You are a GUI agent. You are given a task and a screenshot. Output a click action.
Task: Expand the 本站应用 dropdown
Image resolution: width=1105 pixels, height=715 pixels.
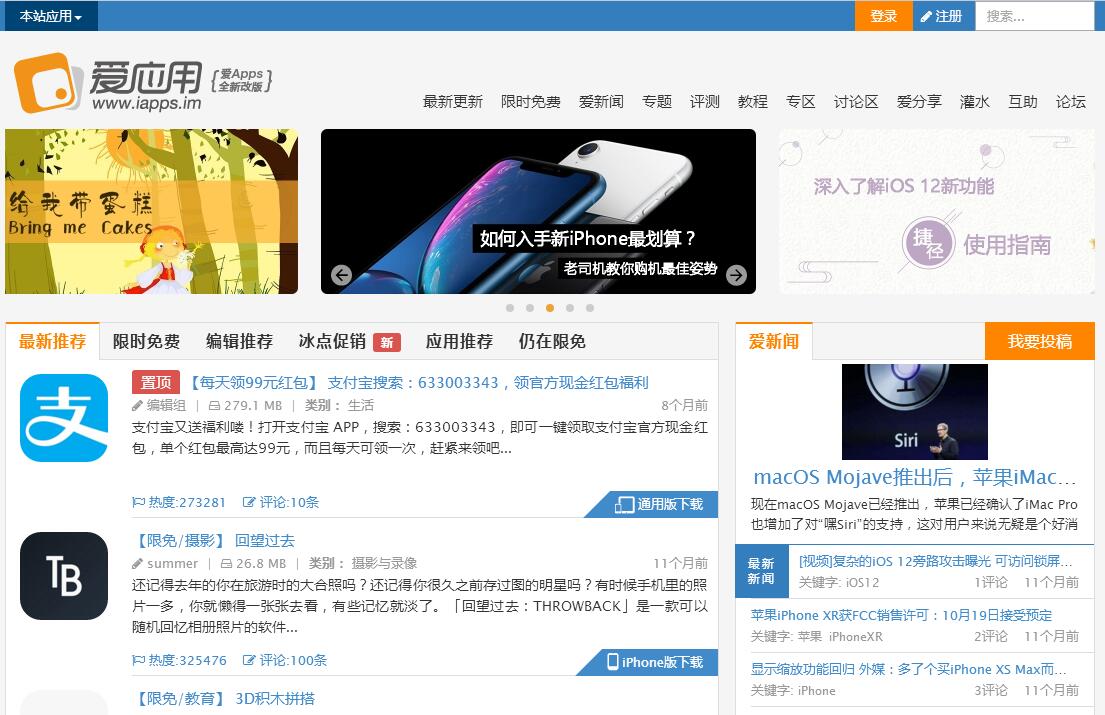[50, 16]
